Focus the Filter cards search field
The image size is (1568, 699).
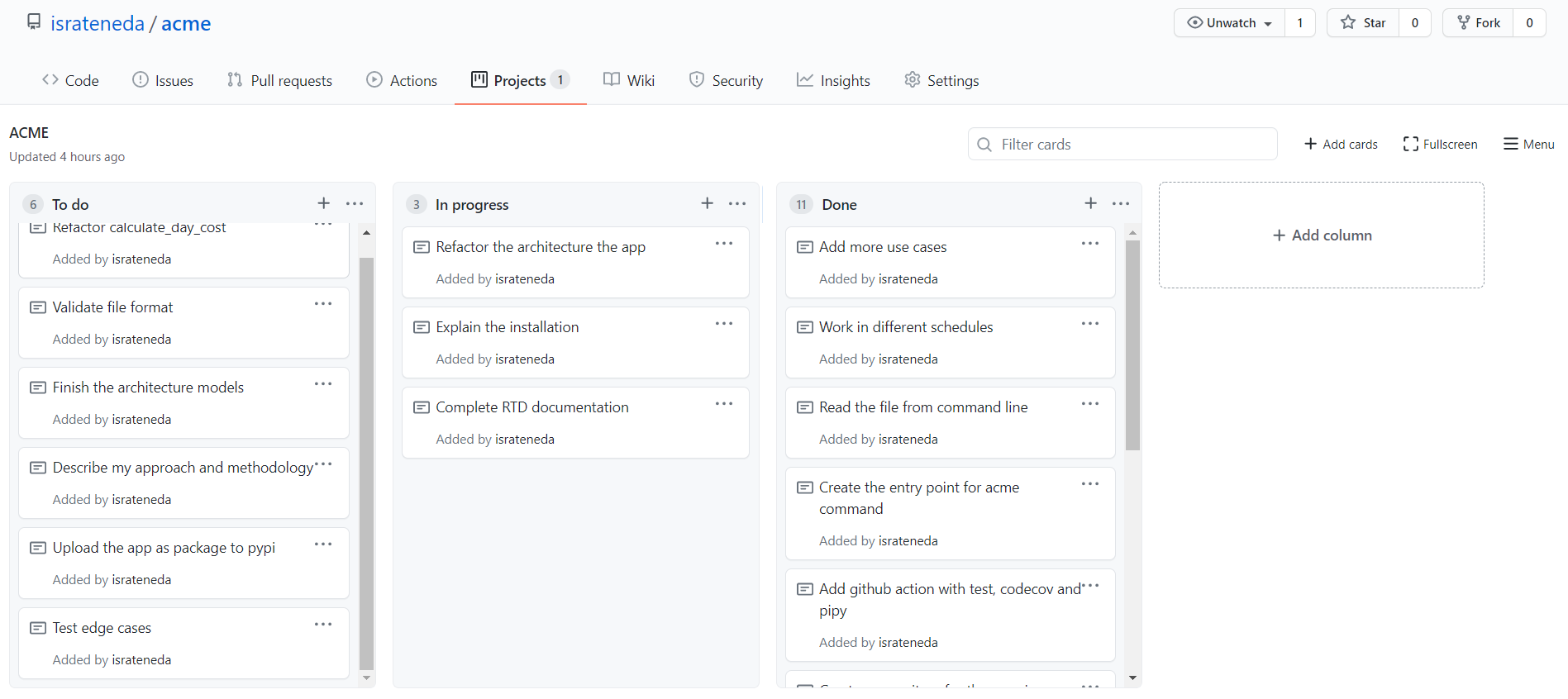[x=1122, y=144]
